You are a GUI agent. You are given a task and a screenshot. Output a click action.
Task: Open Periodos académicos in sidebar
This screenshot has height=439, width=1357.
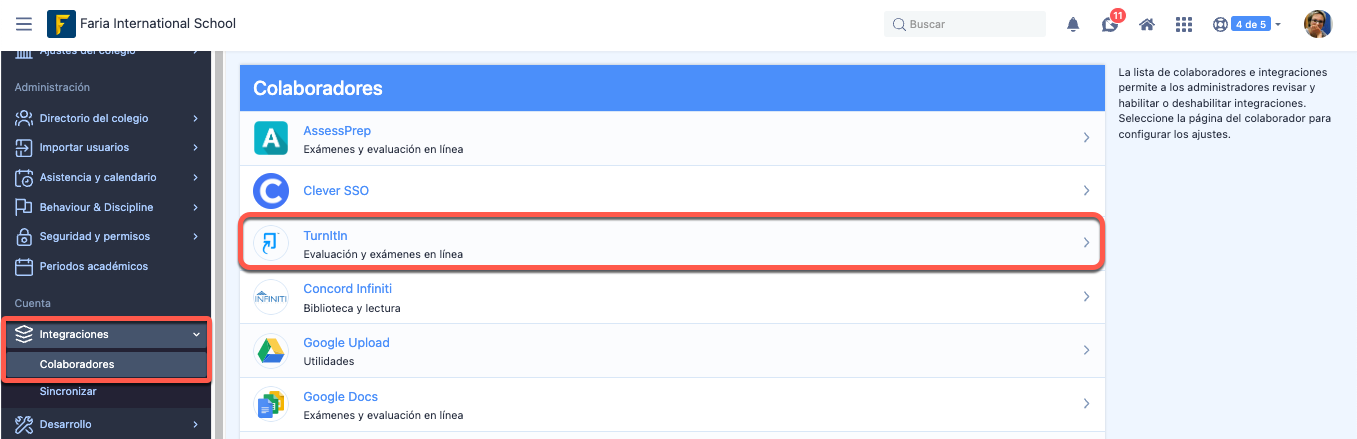point(93,267)
